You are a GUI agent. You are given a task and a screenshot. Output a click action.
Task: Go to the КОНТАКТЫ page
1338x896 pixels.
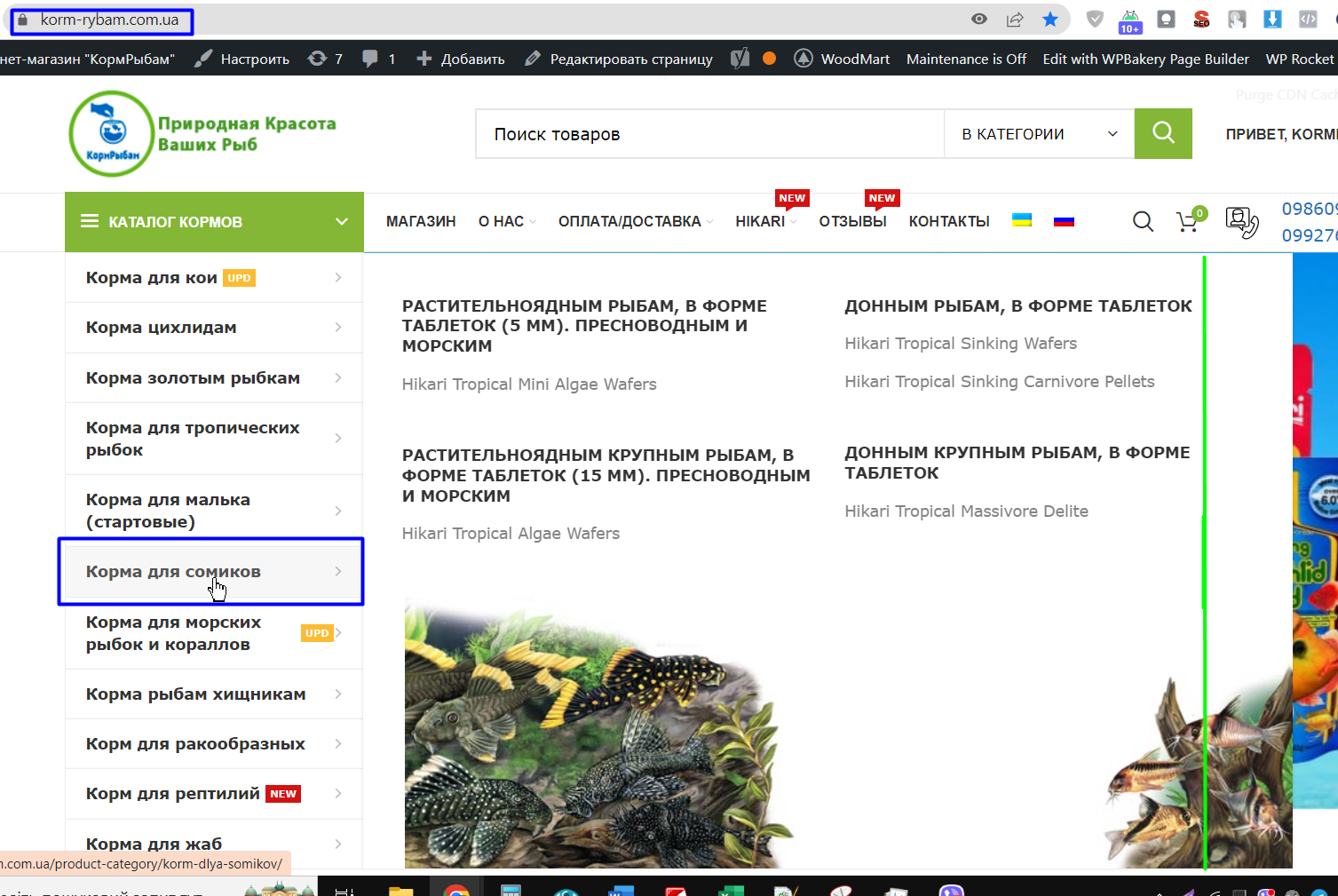[x=949, y=221]
